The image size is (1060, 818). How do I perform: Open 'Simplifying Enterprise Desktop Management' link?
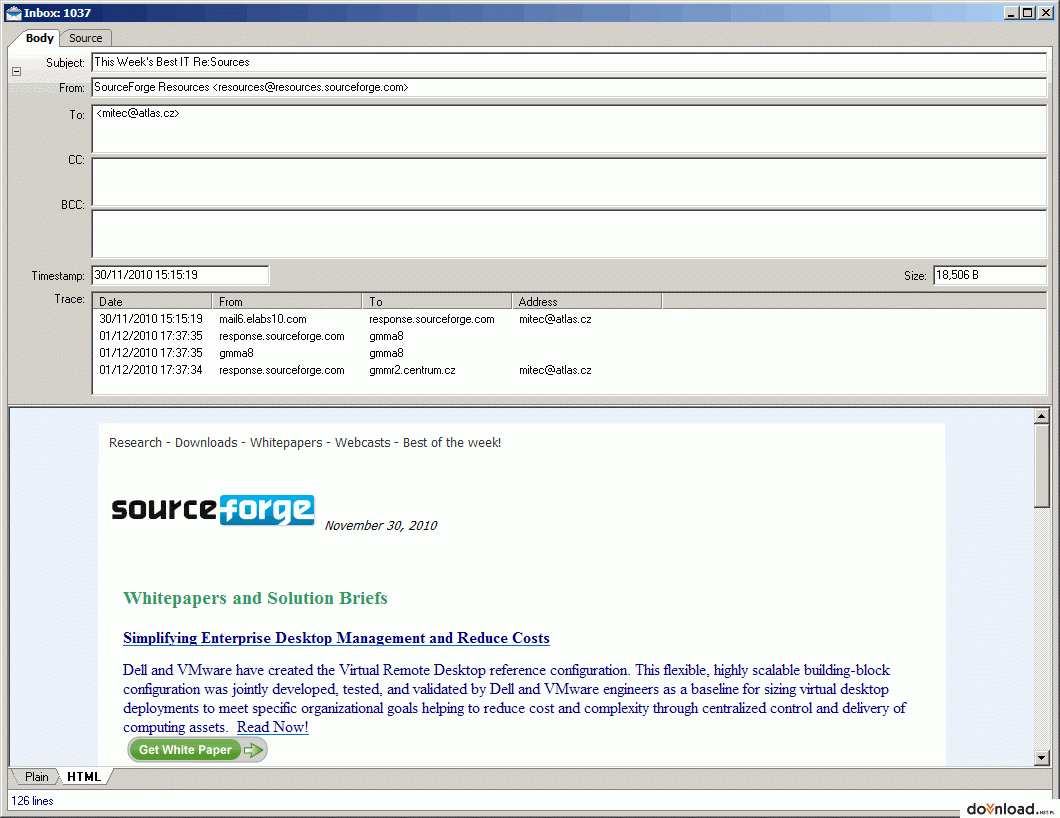[x=336, y=638]
